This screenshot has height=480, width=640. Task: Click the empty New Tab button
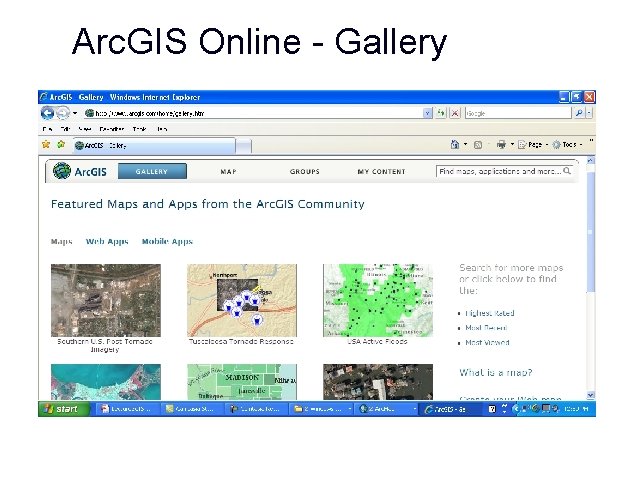pos(243,146)
